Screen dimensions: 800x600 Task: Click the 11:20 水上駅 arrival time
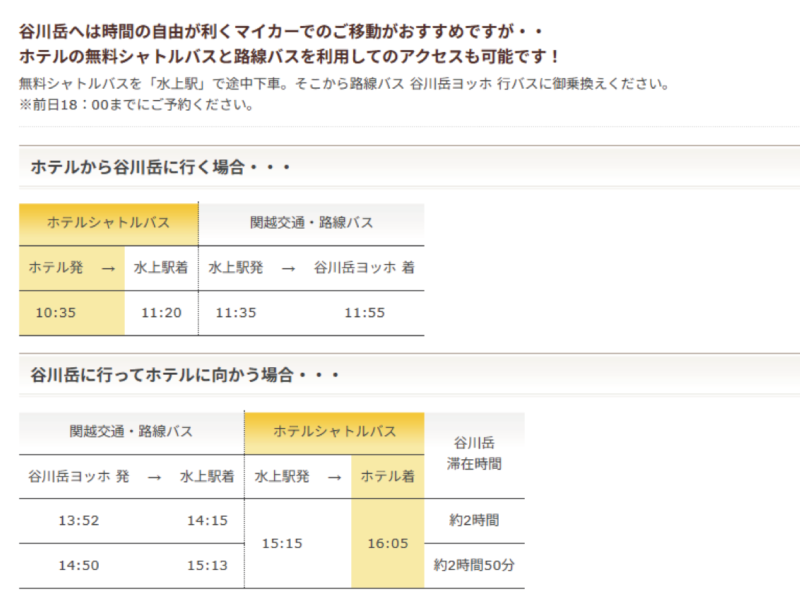tap(161, 313)
